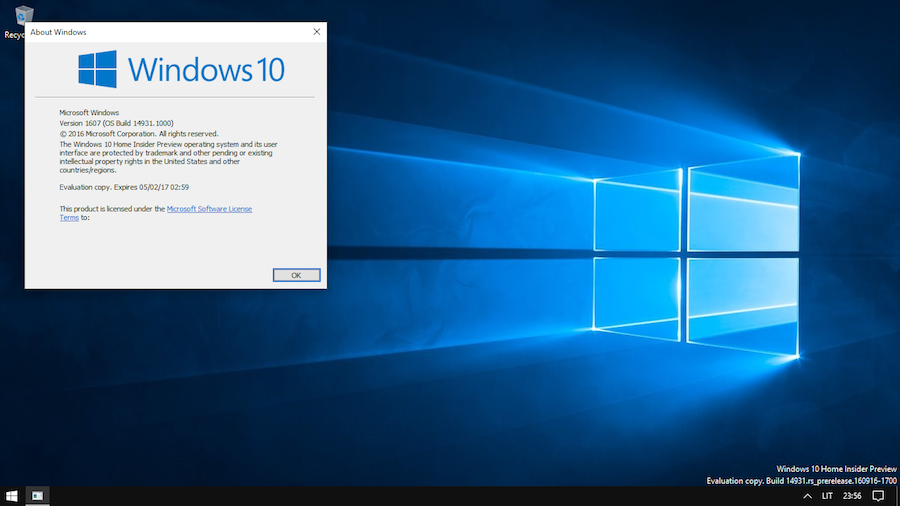Select the About Windows taskbar button
The image size is (900, 506).
pos(37,496)
